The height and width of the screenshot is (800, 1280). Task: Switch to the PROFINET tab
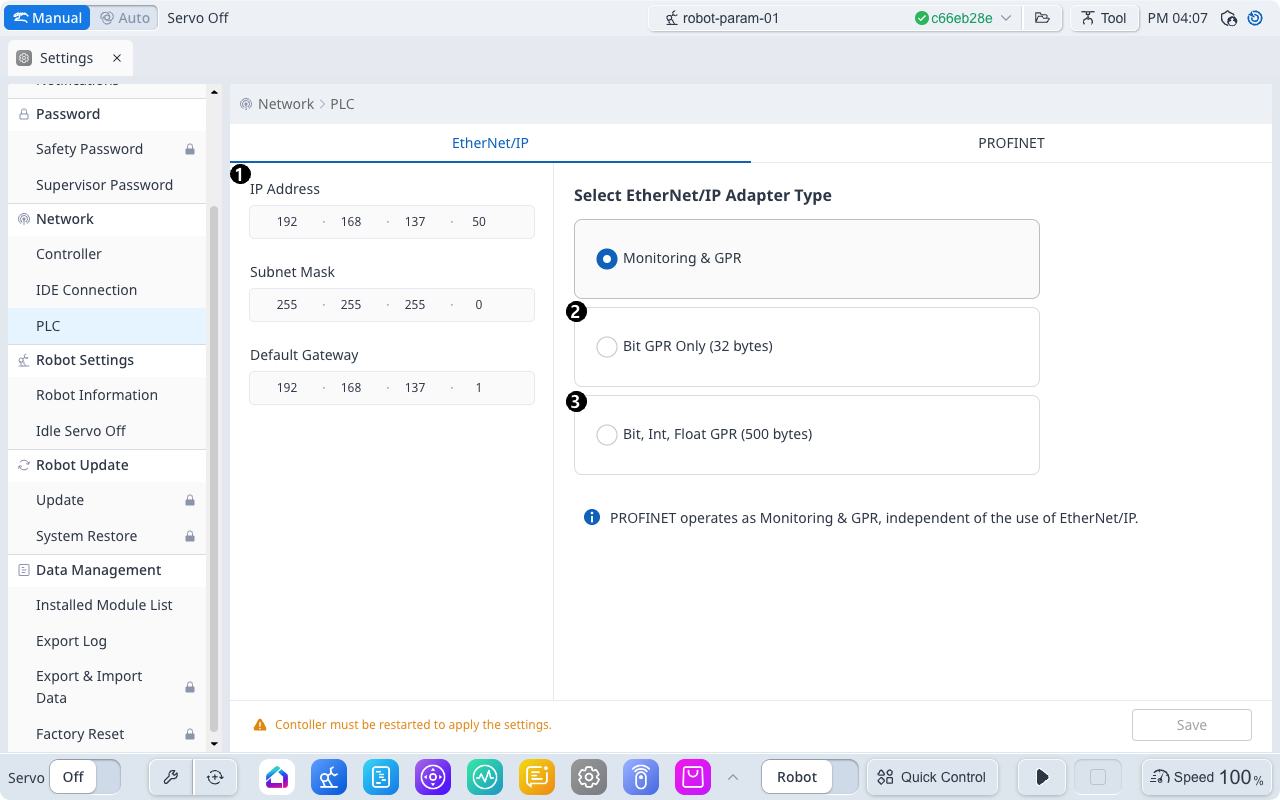[x=1011, y=143]
